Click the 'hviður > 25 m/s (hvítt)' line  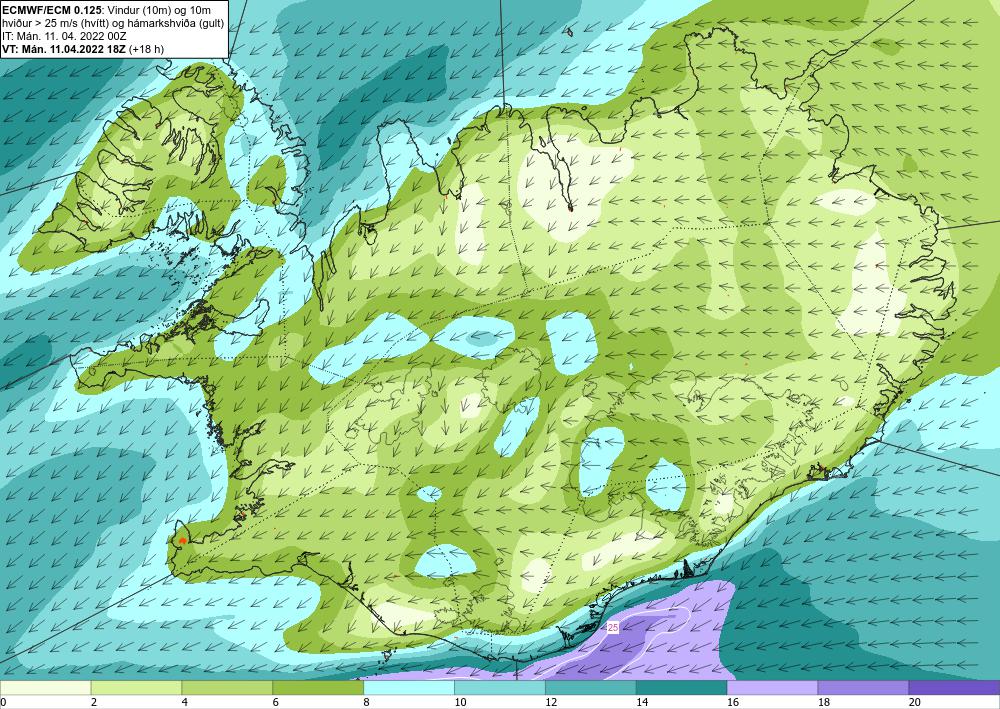[113, 23]
